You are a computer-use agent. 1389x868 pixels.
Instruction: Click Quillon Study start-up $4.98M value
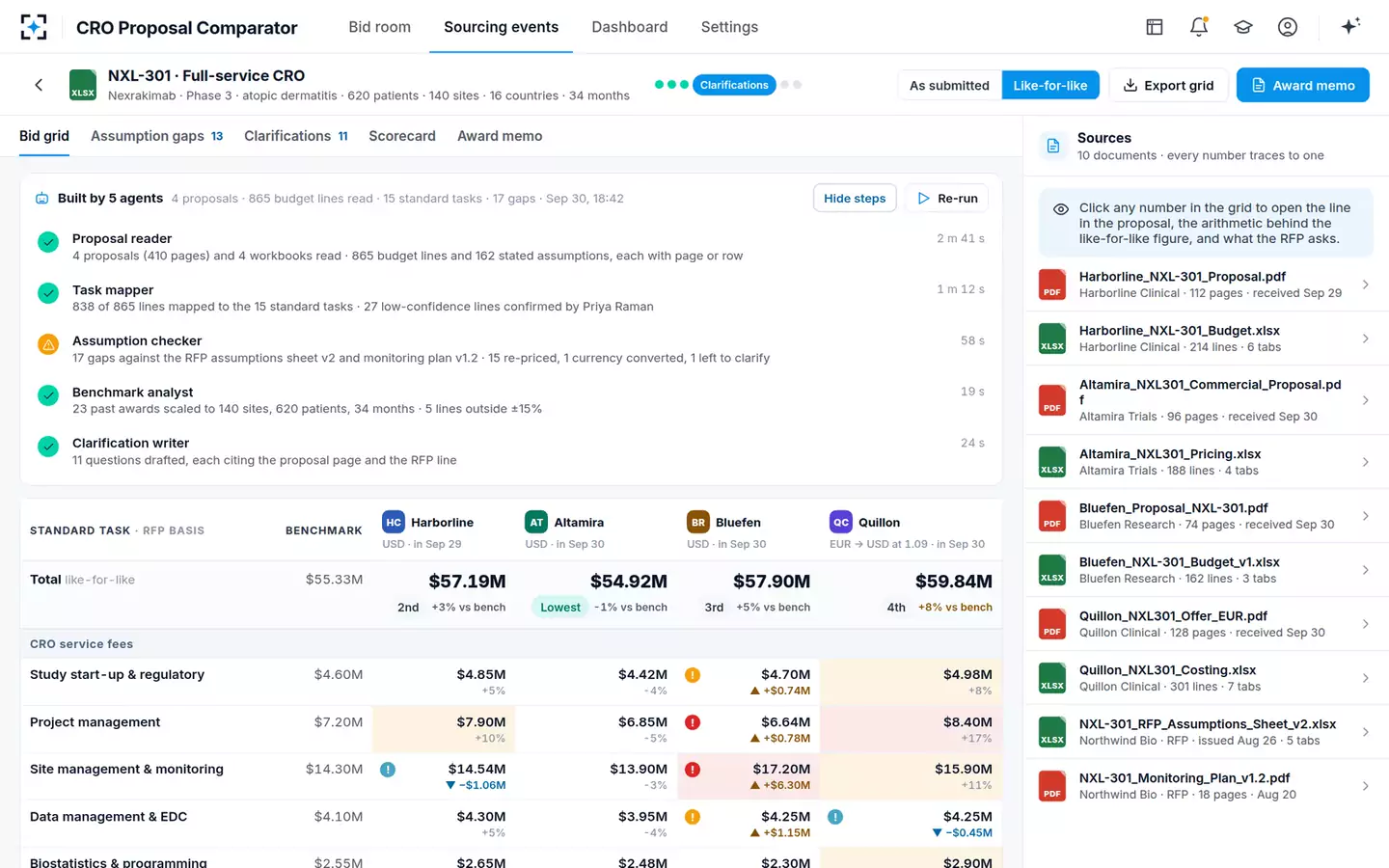(x=967, y=675)
